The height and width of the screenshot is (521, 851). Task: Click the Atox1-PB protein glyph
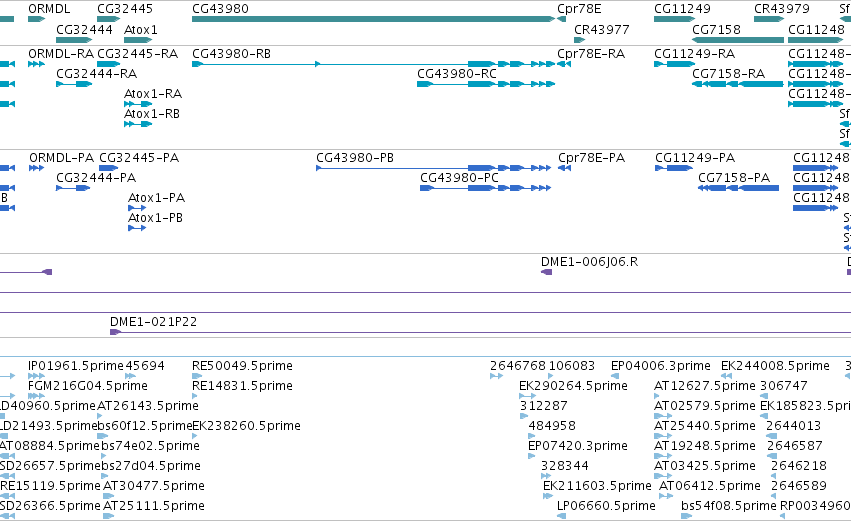pos(137,228)
